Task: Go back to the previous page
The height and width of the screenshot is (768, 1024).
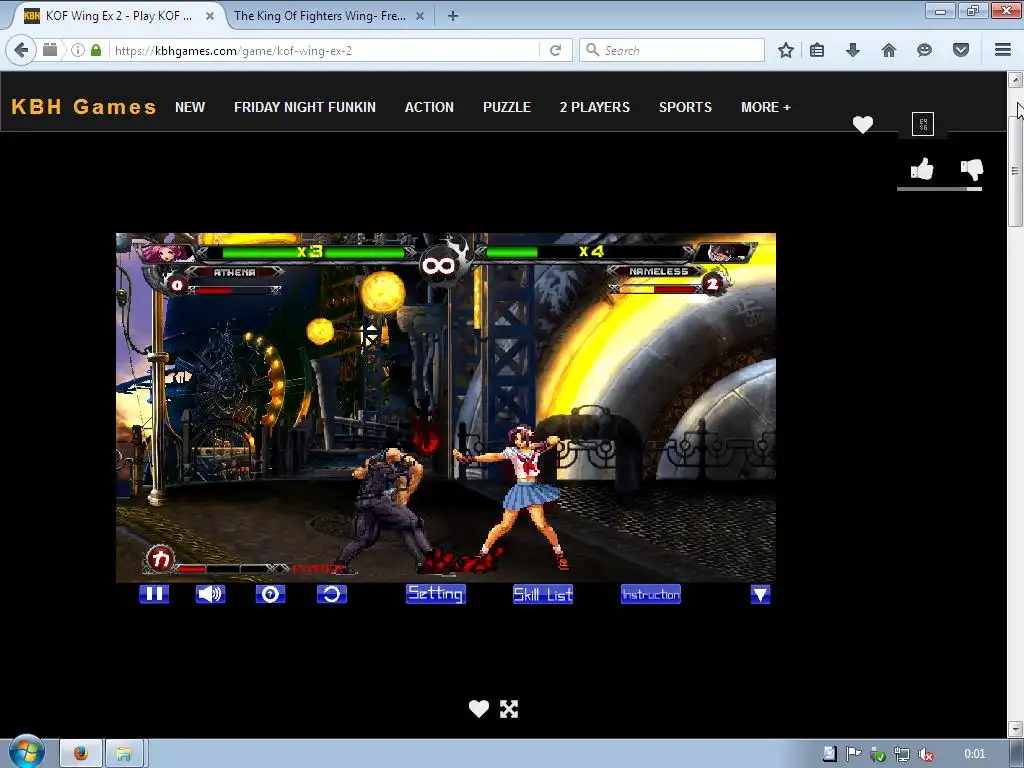Action: (x=22, y=50)
